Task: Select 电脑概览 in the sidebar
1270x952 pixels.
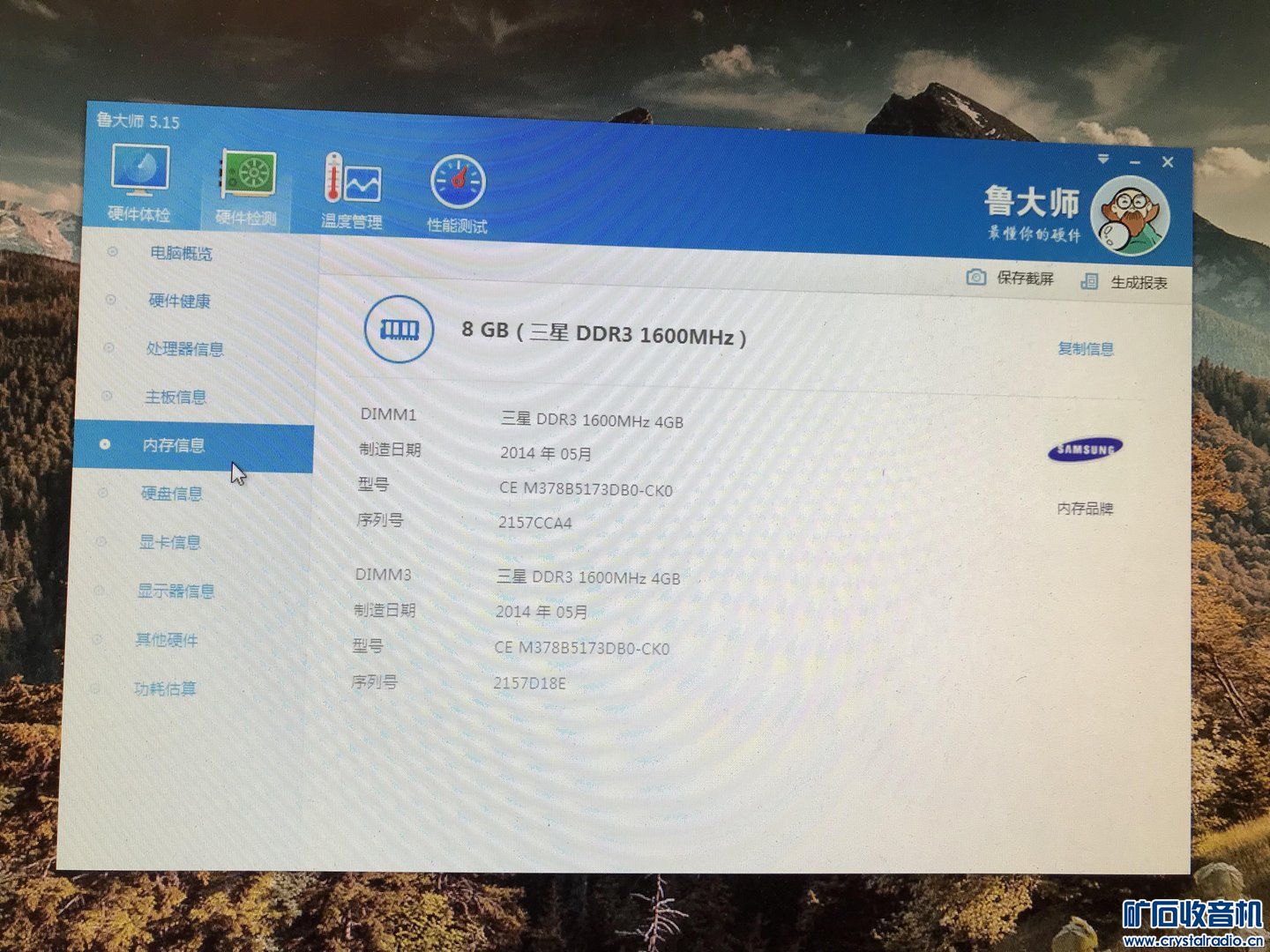Action: pos(181,253)
